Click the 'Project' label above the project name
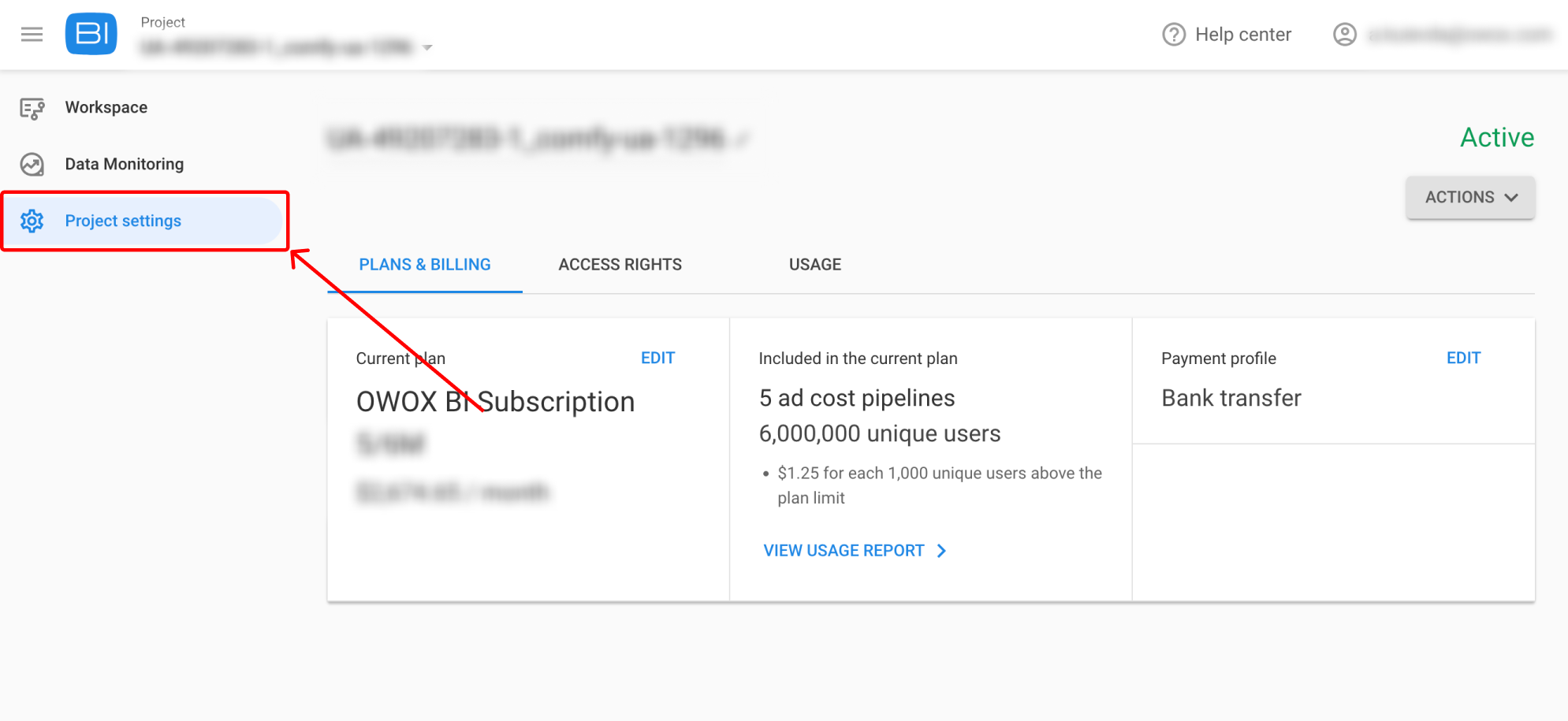 (x=163, y=22)
